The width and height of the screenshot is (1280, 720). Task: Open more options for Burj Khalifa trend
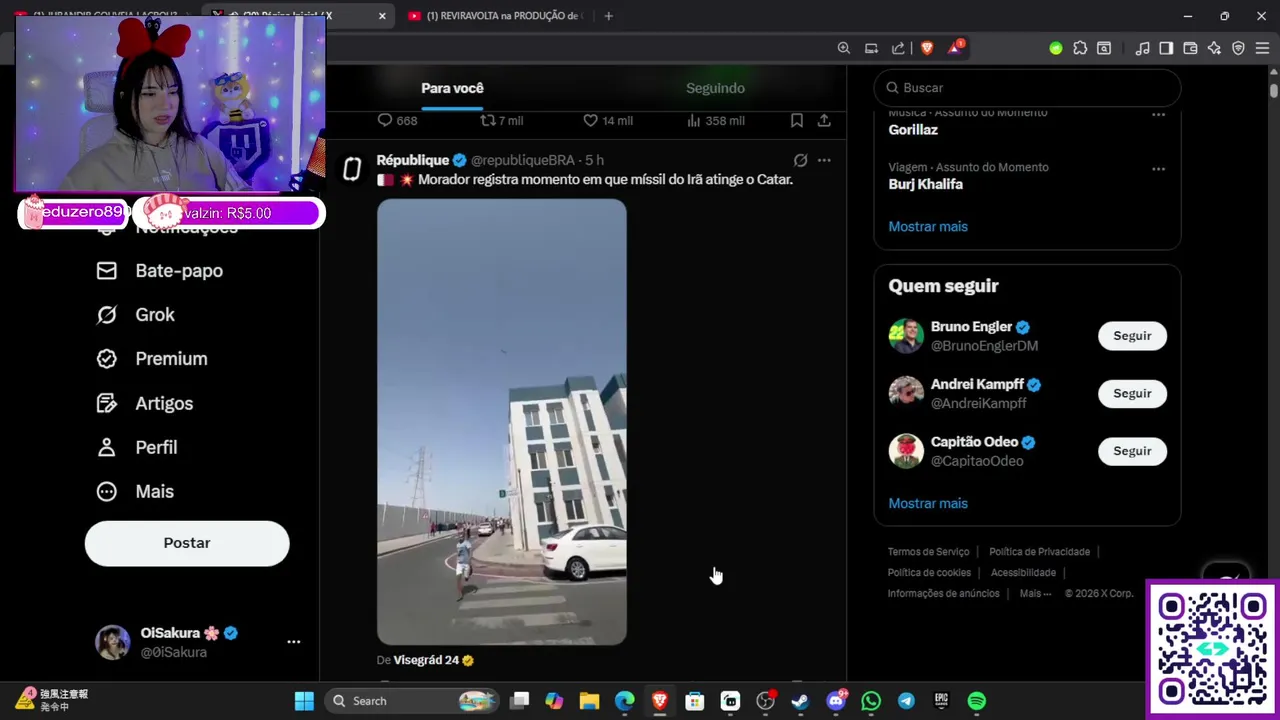click(1158, 168)
